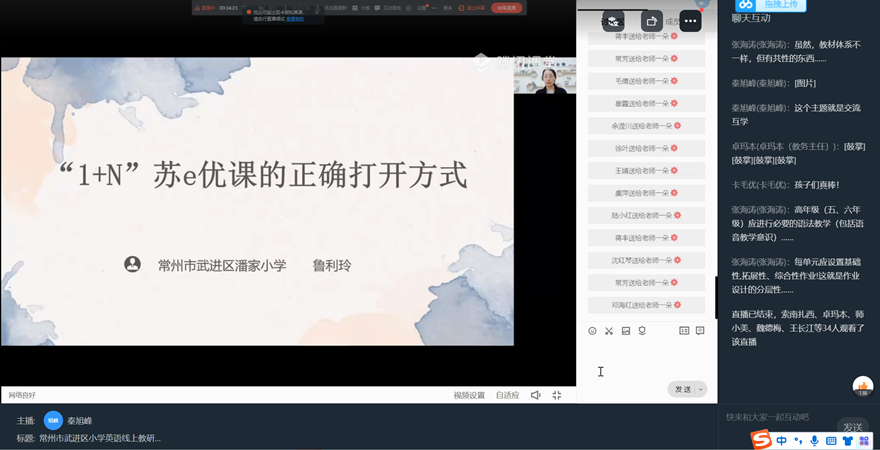Click the Sogou S logo on IME bar

pos(761,439)
